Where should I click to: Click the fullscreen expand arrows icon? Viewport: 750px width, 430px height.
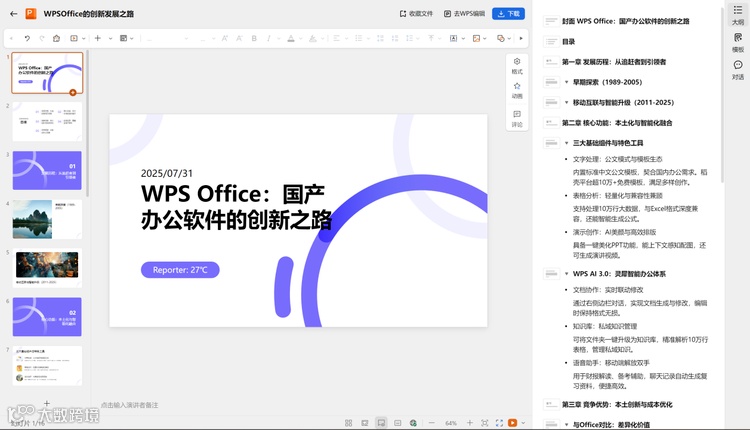499,423
